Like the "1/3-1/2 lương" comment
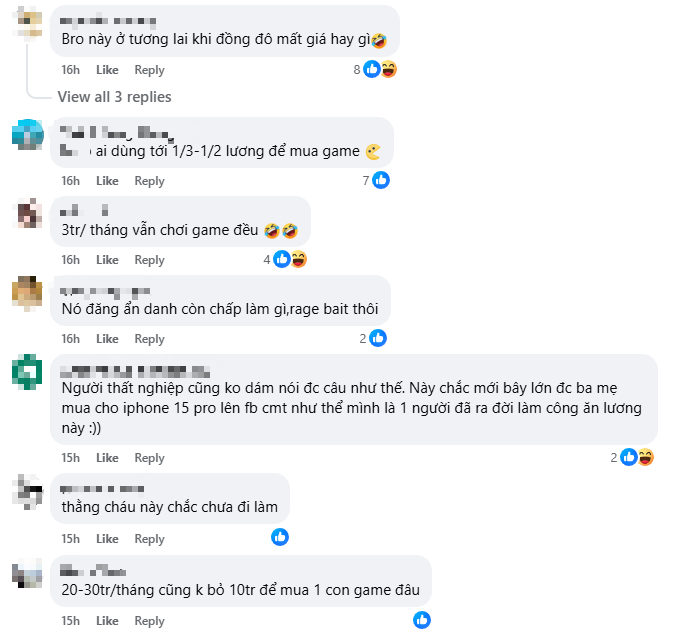The image size is (684, 637). pos(107,181)
